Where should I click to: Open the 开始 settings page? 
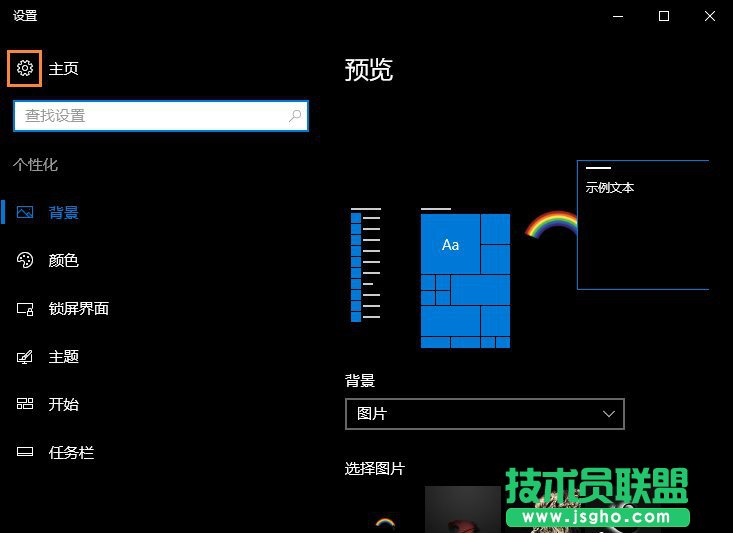click(64, 404)
